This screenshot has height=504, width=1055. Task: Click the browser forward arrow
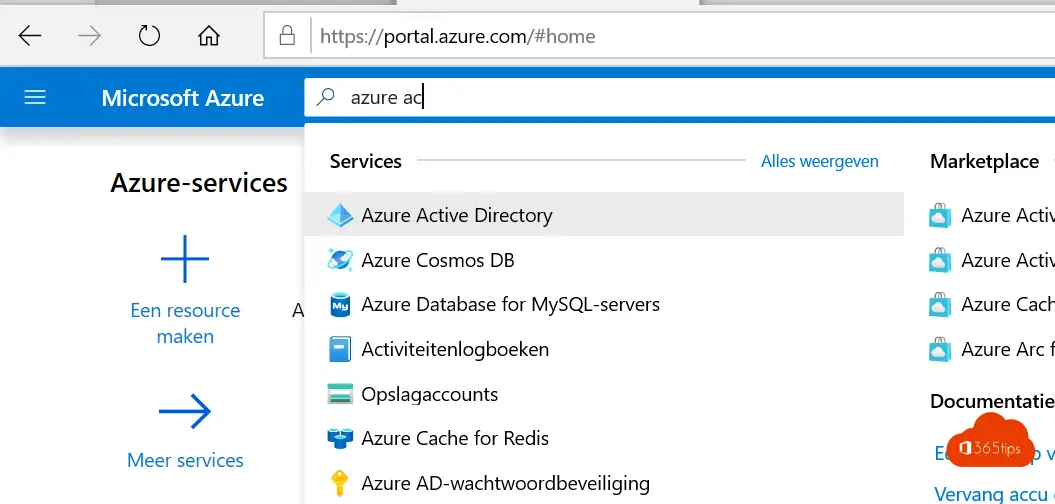(89, 36)
